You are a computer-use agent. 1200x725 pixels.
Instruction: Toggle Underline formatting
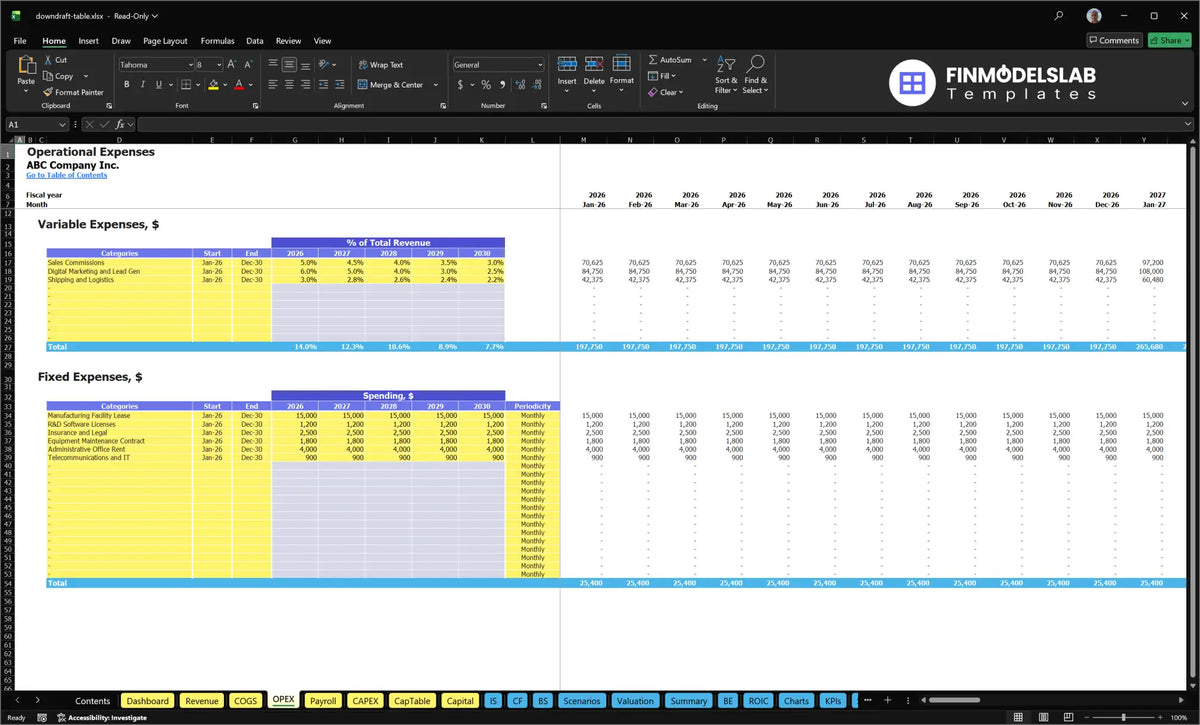click(x=159, y=85)
